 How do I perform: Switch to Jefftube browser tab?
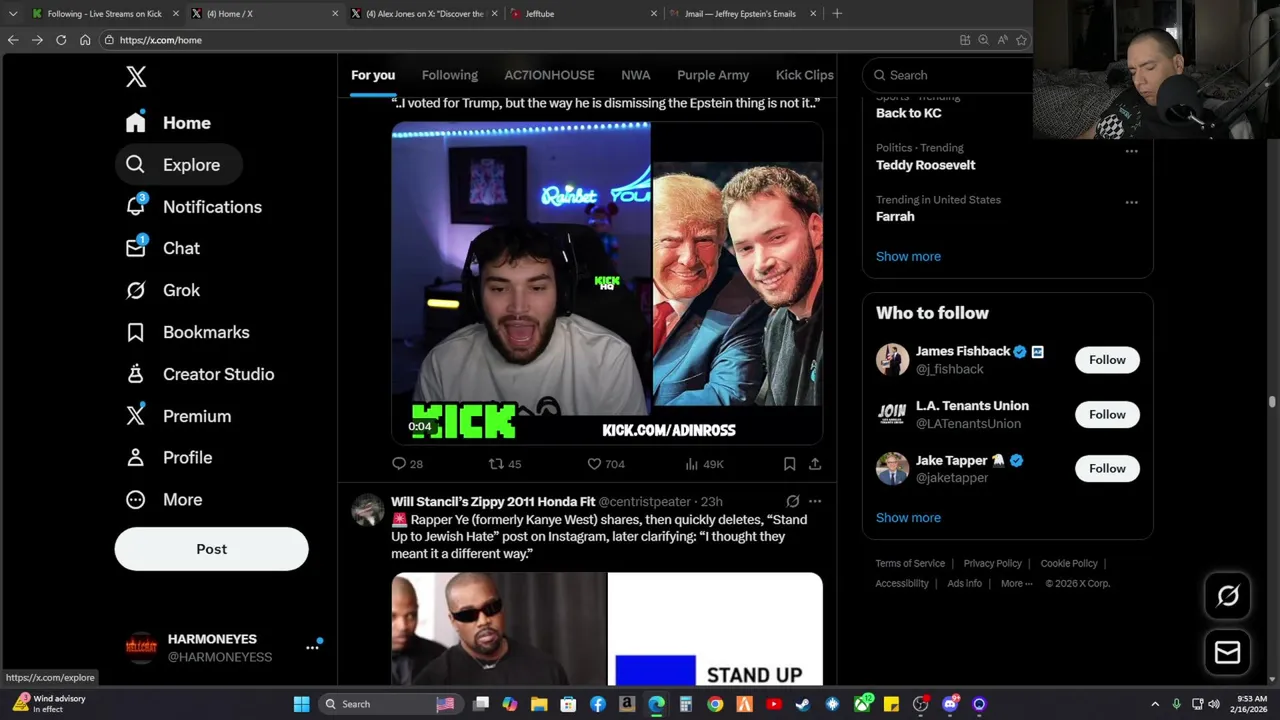(x=584, y=14)
